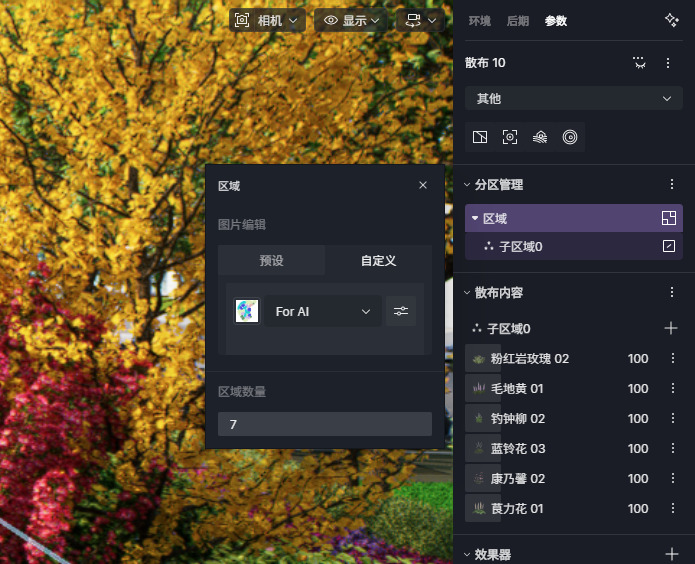Click the For AI colorful preset thumbnail
This screenshot has height=564, width=695.
(x=247, y=311)
